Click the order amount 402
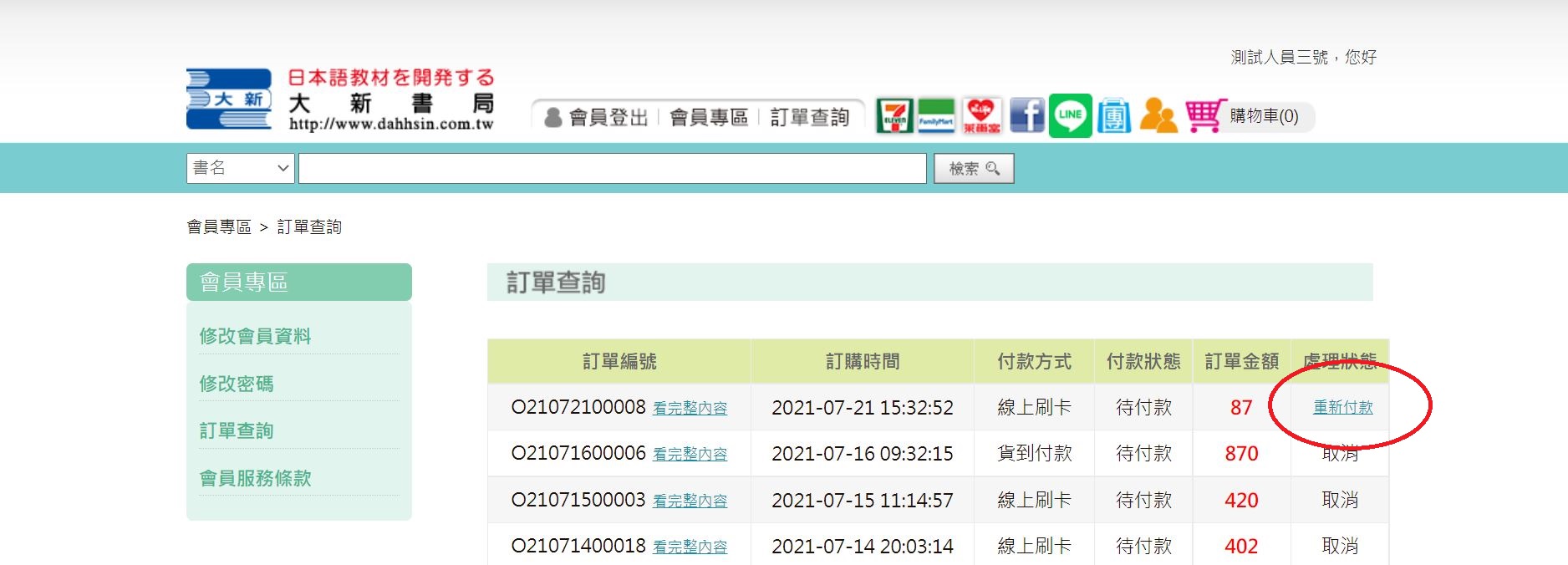1568x565 pixels. click(x=1241, y=546)
